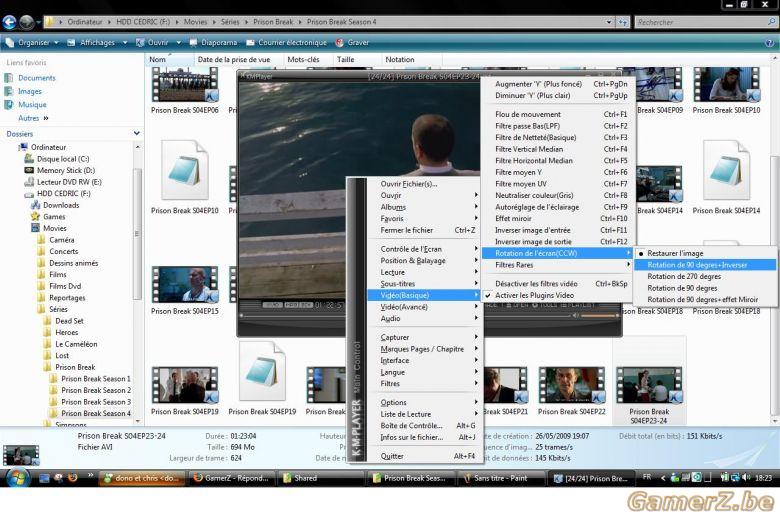Viewport: 780px width, 519px height.
Task: Select Rotation de 90 degres+effet Miroir
Action: 705,300
